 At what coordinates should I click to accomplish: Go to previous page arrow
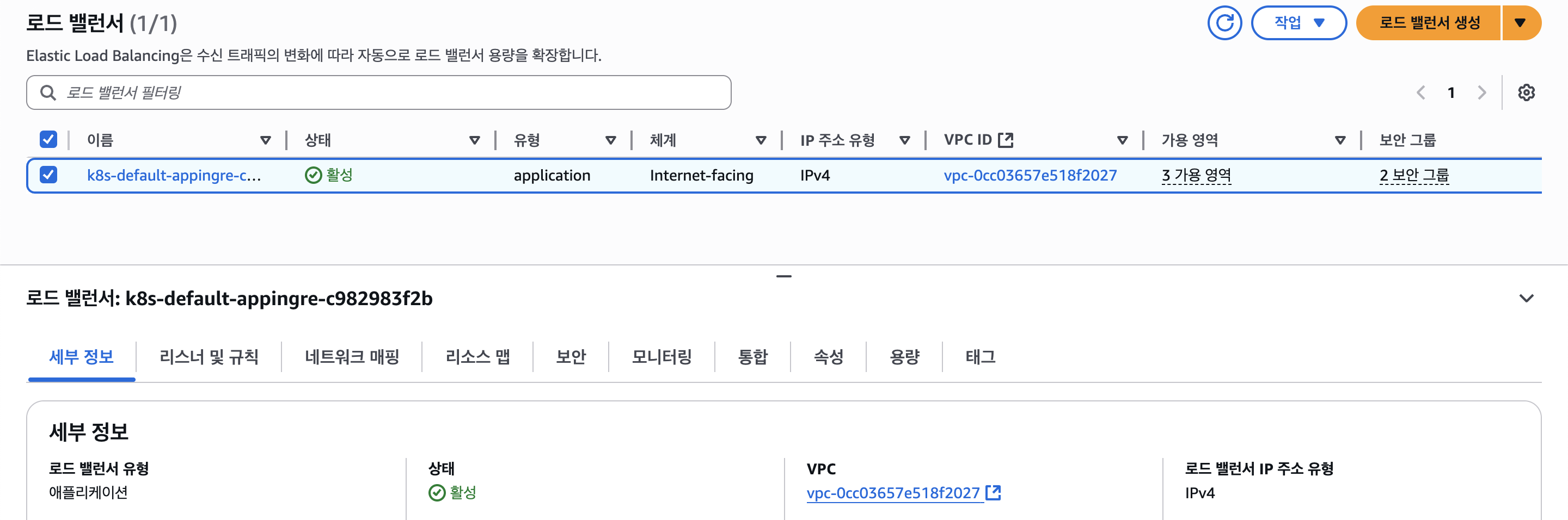point(1420,92)
